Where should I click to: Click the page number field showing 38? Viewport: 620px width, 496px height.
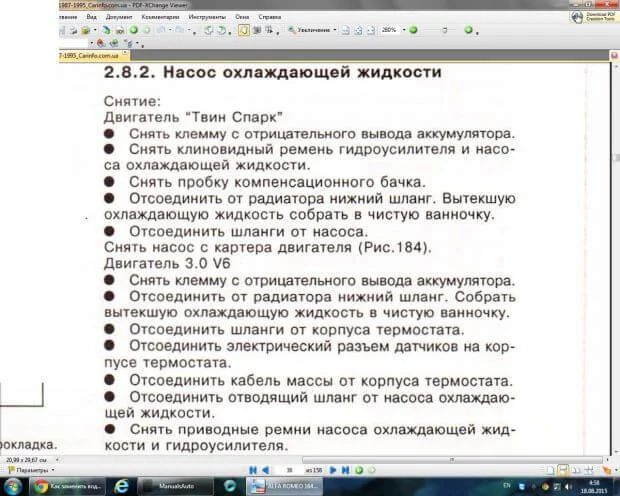(x=289, y=470)
